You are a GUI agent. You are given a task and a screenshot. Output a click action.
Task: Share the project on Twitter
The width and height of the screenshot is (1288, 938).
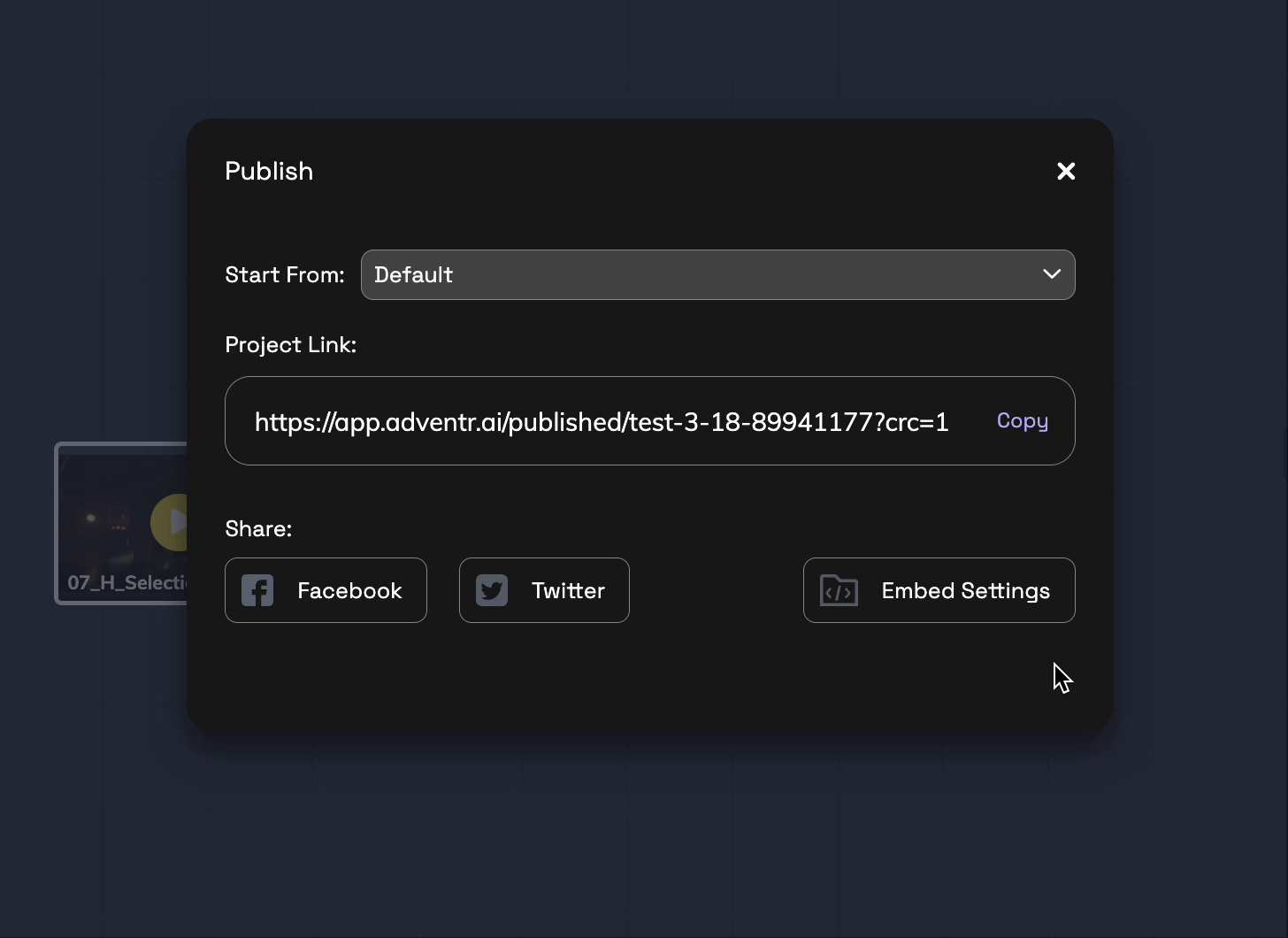coord(544,590)
